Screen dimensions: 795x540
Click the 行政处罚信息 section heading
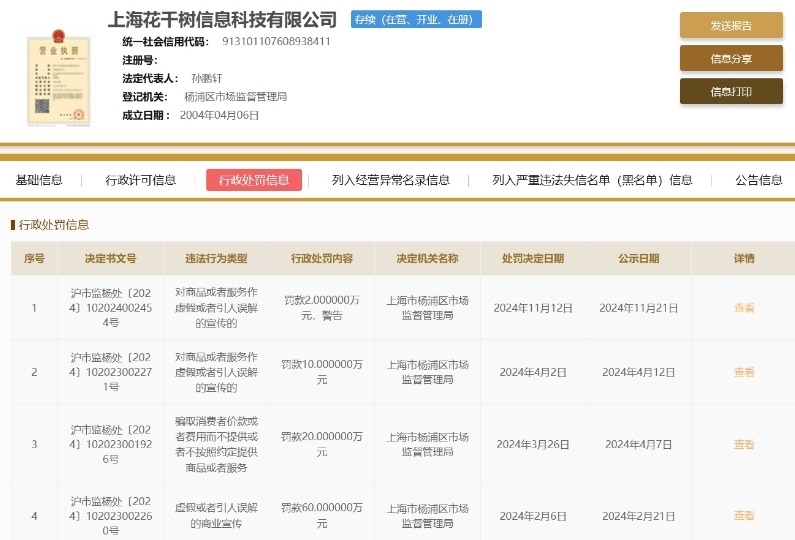(54, 225)
